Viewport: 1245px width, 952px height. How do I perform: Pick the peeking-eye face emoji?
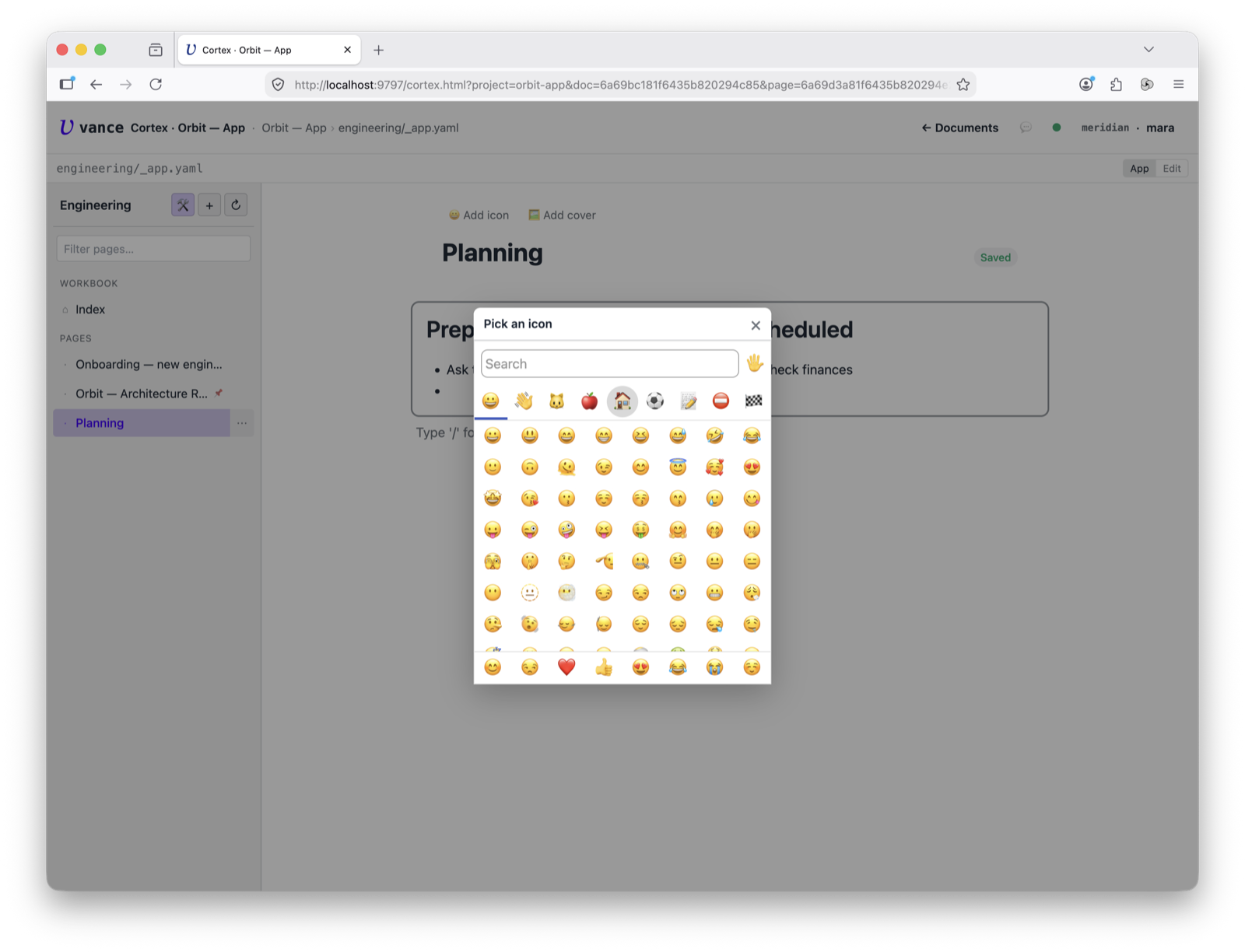click(493, 562)
